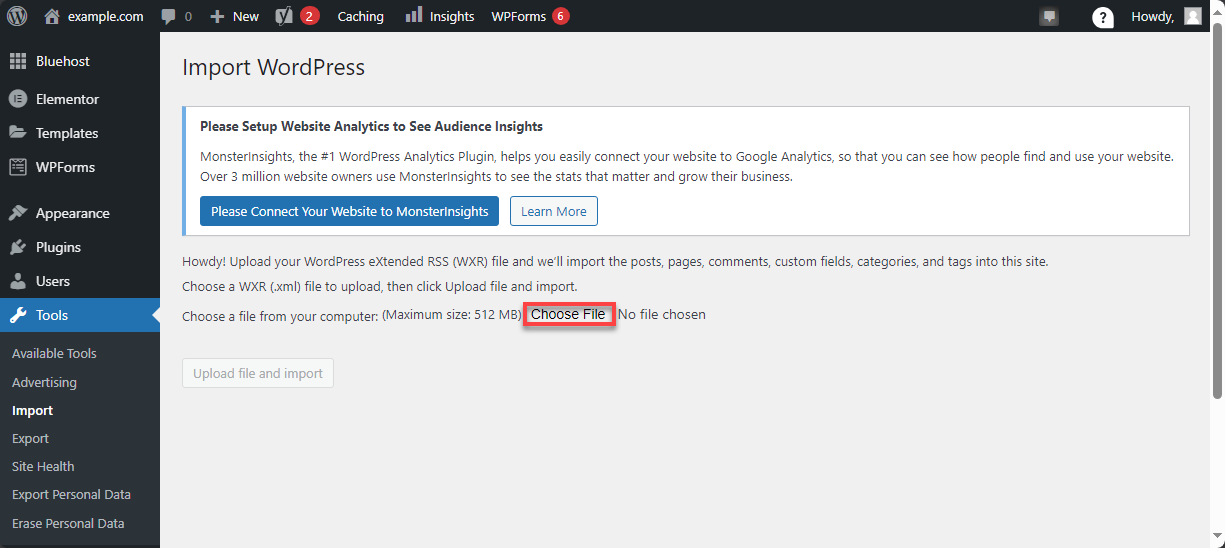Click the Tools wrench icon
Screen dimensions: 1225x548
(18, 315)
